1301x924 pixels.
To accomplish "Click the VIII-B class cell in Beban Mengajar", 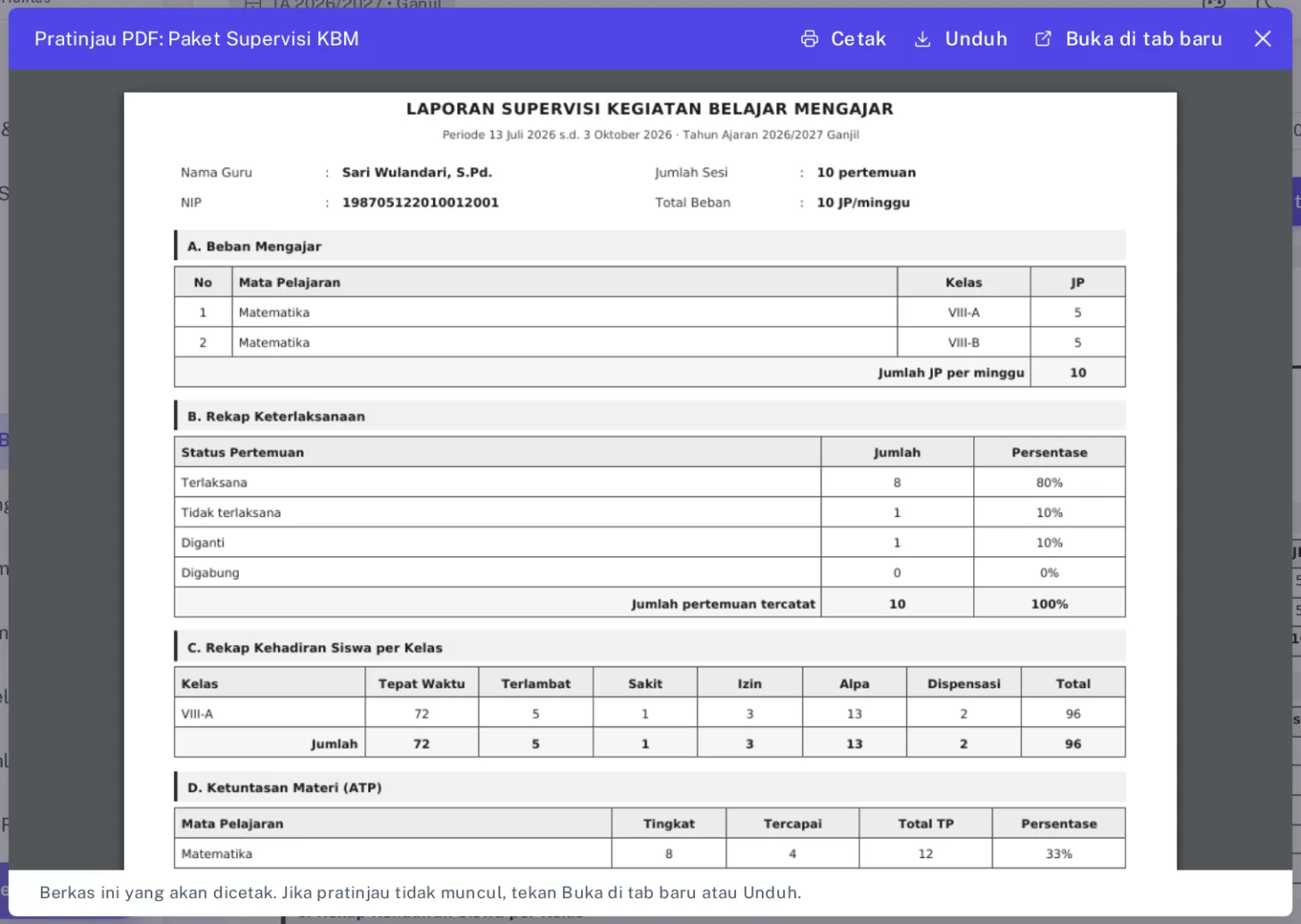I will coord(963,342).
